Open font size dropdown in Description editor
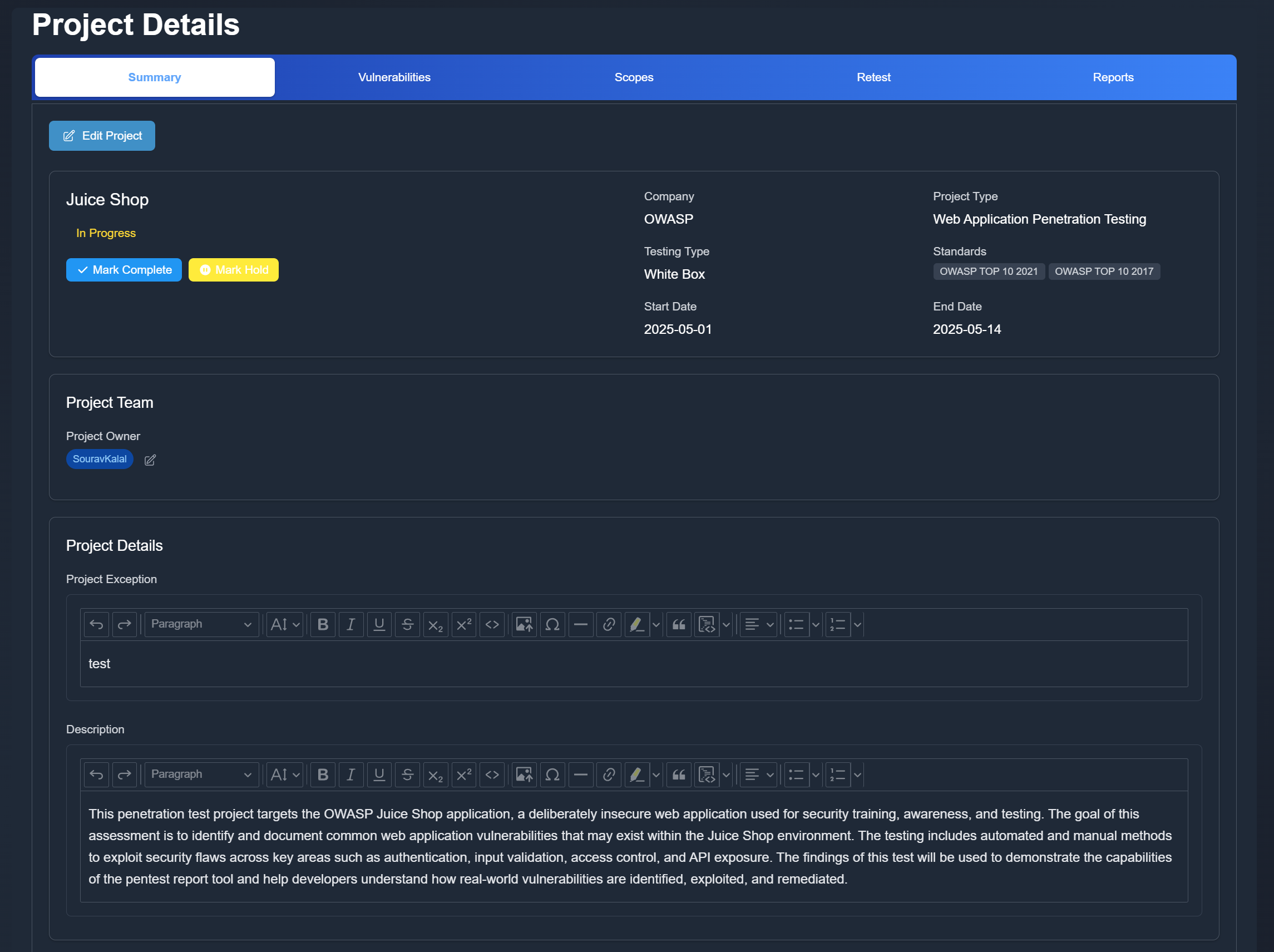The height and width of the screenshot is (952, 1274). point(285,775)
